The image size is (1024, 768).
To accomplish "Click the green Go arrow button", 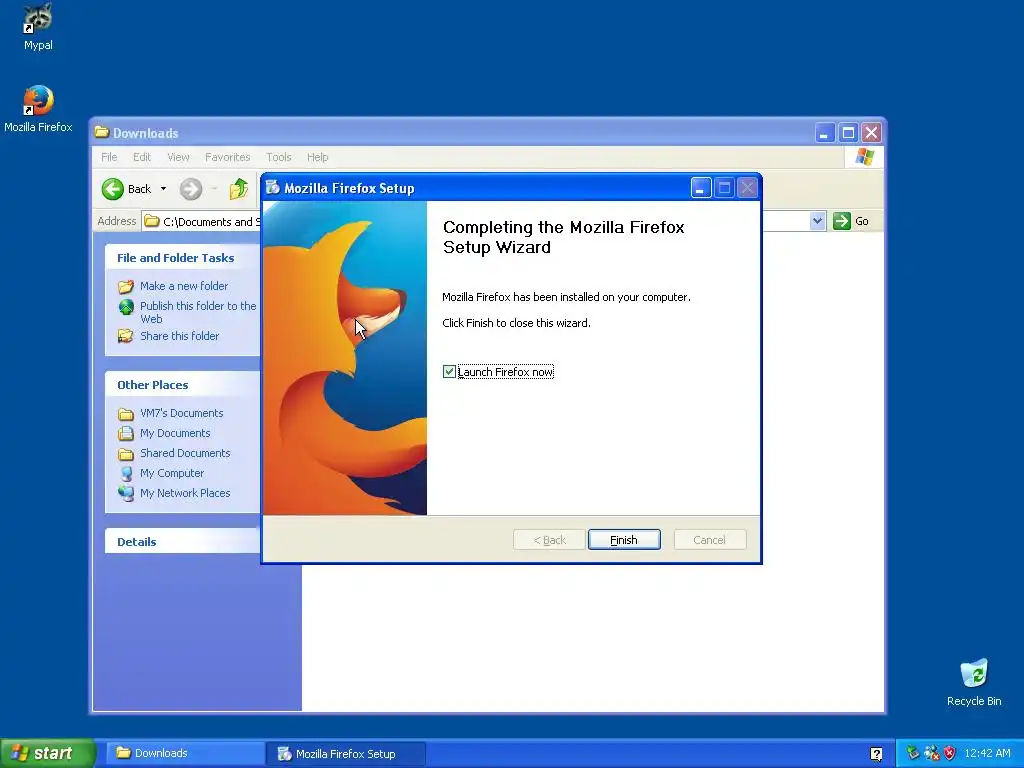I will point(842,221).
